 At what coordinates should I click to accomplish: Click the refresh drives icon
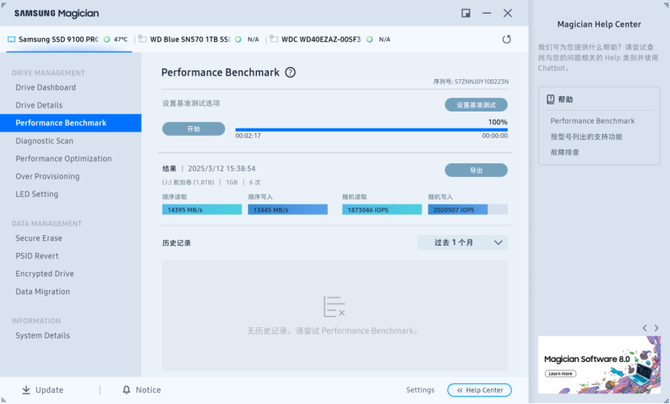(506, 39)
